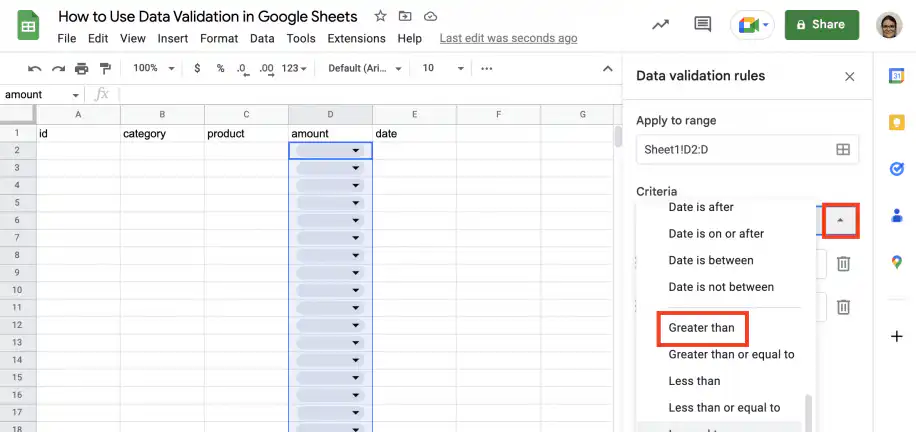
Task: Undo the last action
Action: click(x=34, y=69)
